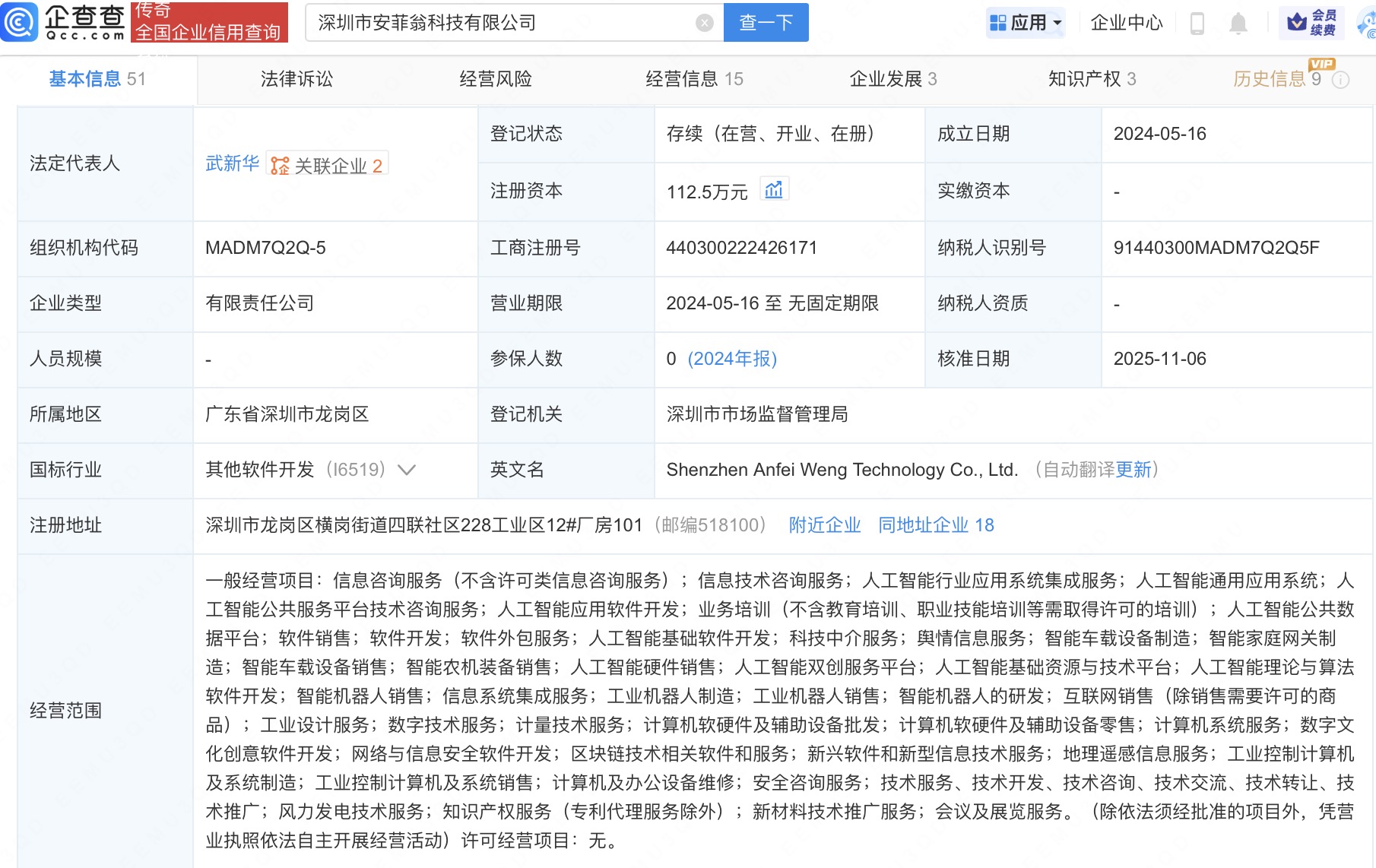Click the approval date 2025-11-06
This screenshot has height=868, width=1376.
[x=1160, y=359]
